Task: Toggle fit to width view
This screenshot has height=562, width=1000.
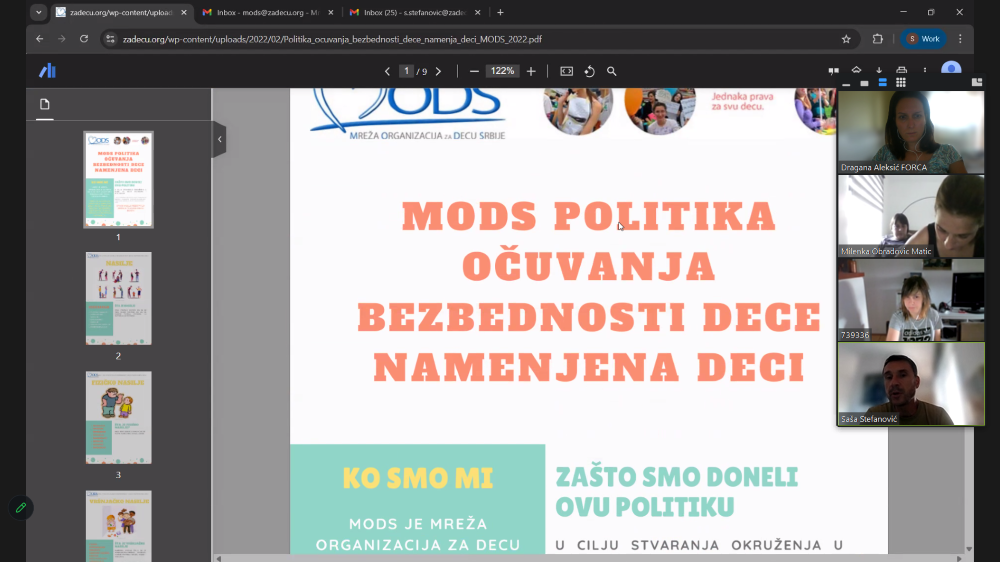Action: pyautogui.click(x=566, y=71)
